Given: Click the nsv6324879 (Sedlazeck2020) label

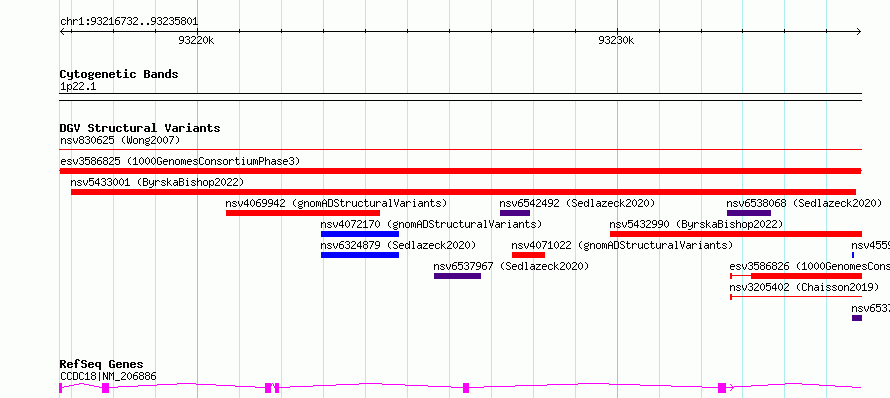Looking at the screenshot, I should pyautogui.click(x=398, y=245).
